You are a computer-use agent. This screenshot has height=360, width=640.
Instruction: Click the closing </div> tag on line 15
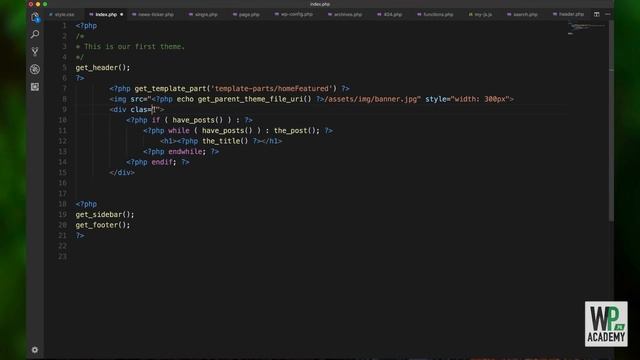point(122,173)
